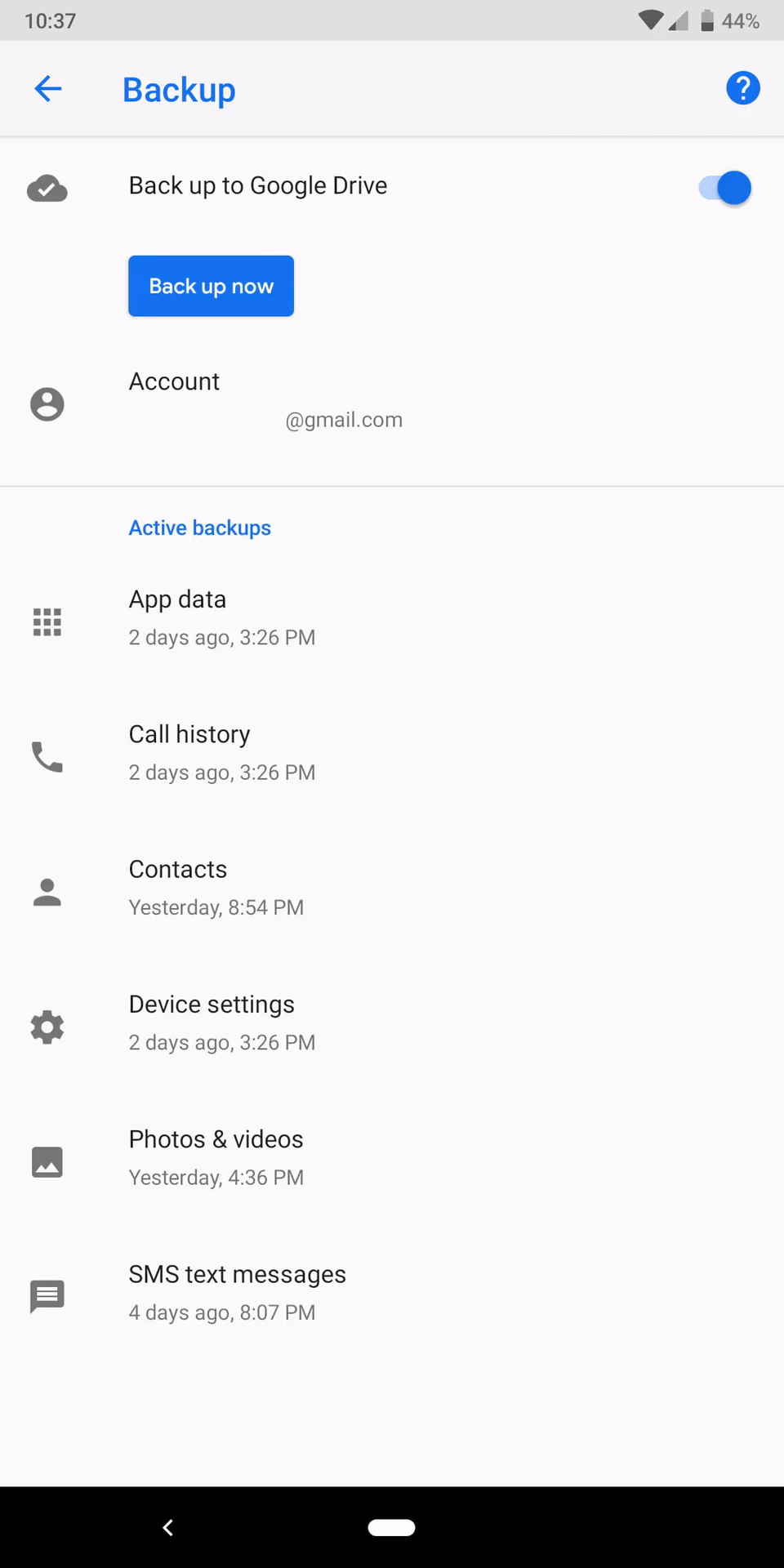This screenshot has height=1568, width=784.
Task: Open the Contacts backup item
Action: [216, 887]
